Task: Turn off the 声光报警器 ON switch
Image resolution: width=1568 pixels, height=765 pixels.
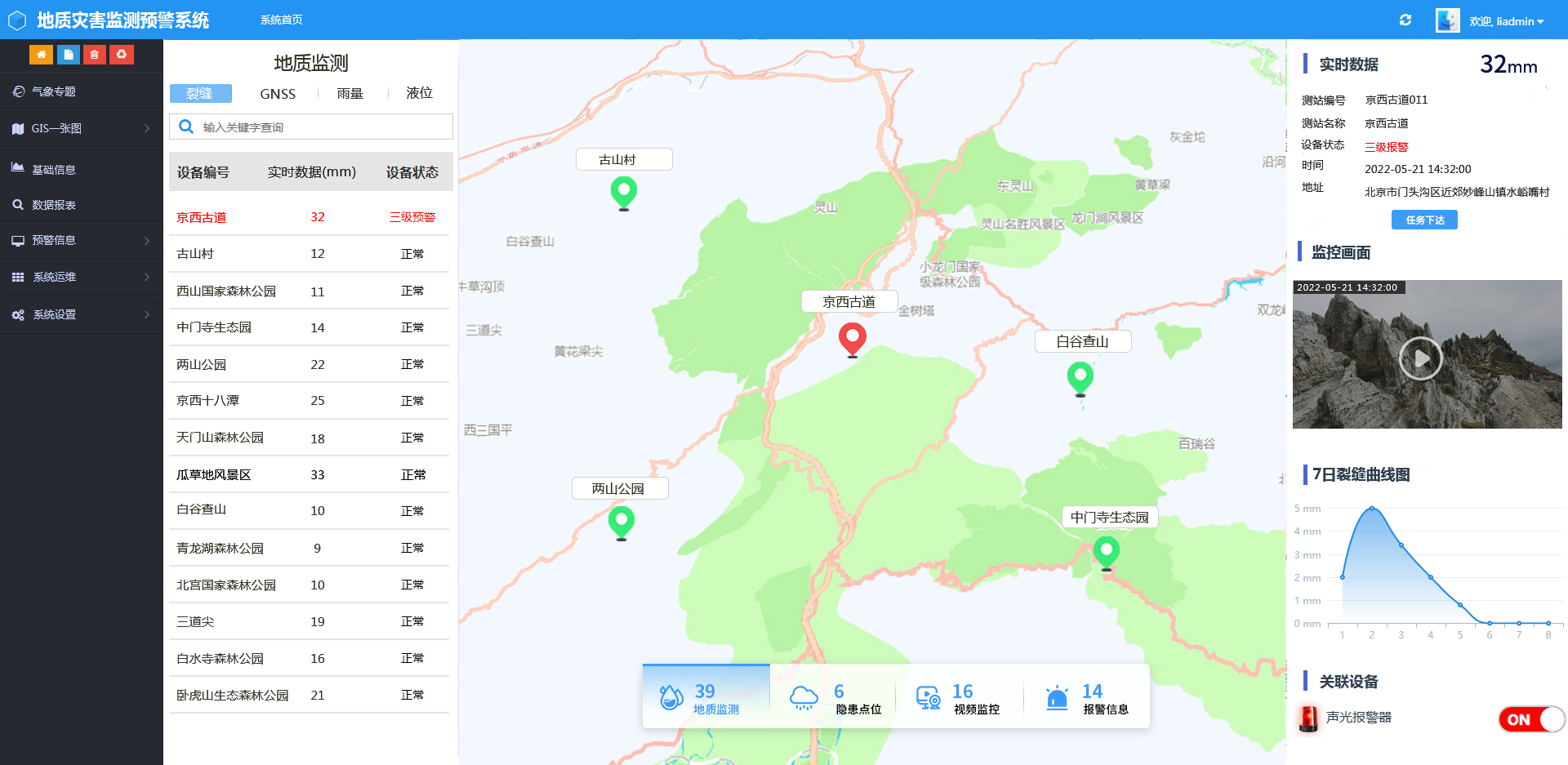Action: pyautogui.click(x=1530, y=719)
